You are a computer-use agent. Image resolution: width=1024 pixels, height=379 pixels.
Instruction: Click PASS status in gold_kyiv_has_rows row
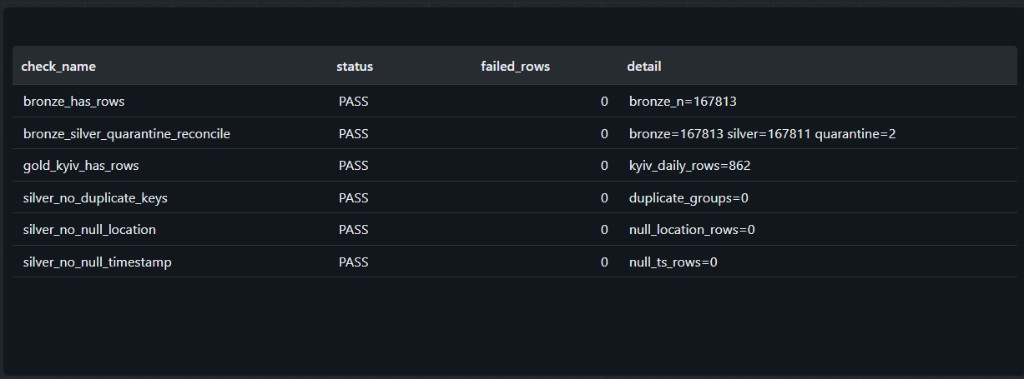[353, 166]
